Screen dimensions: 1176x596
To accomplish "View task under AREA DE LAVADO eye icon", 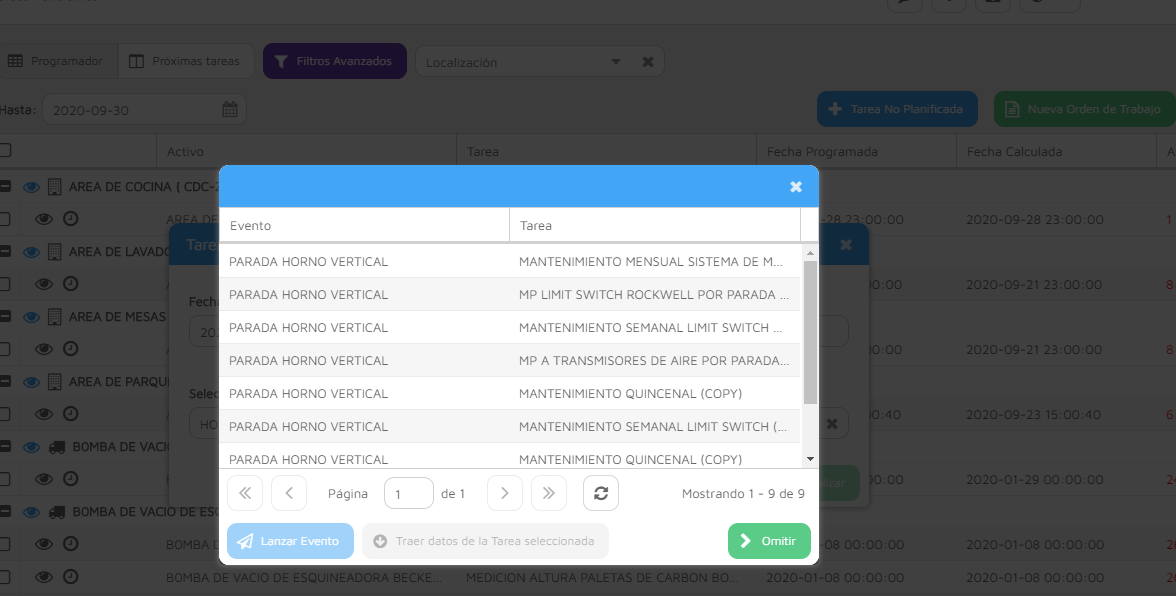I will click(x=44, y=284).
